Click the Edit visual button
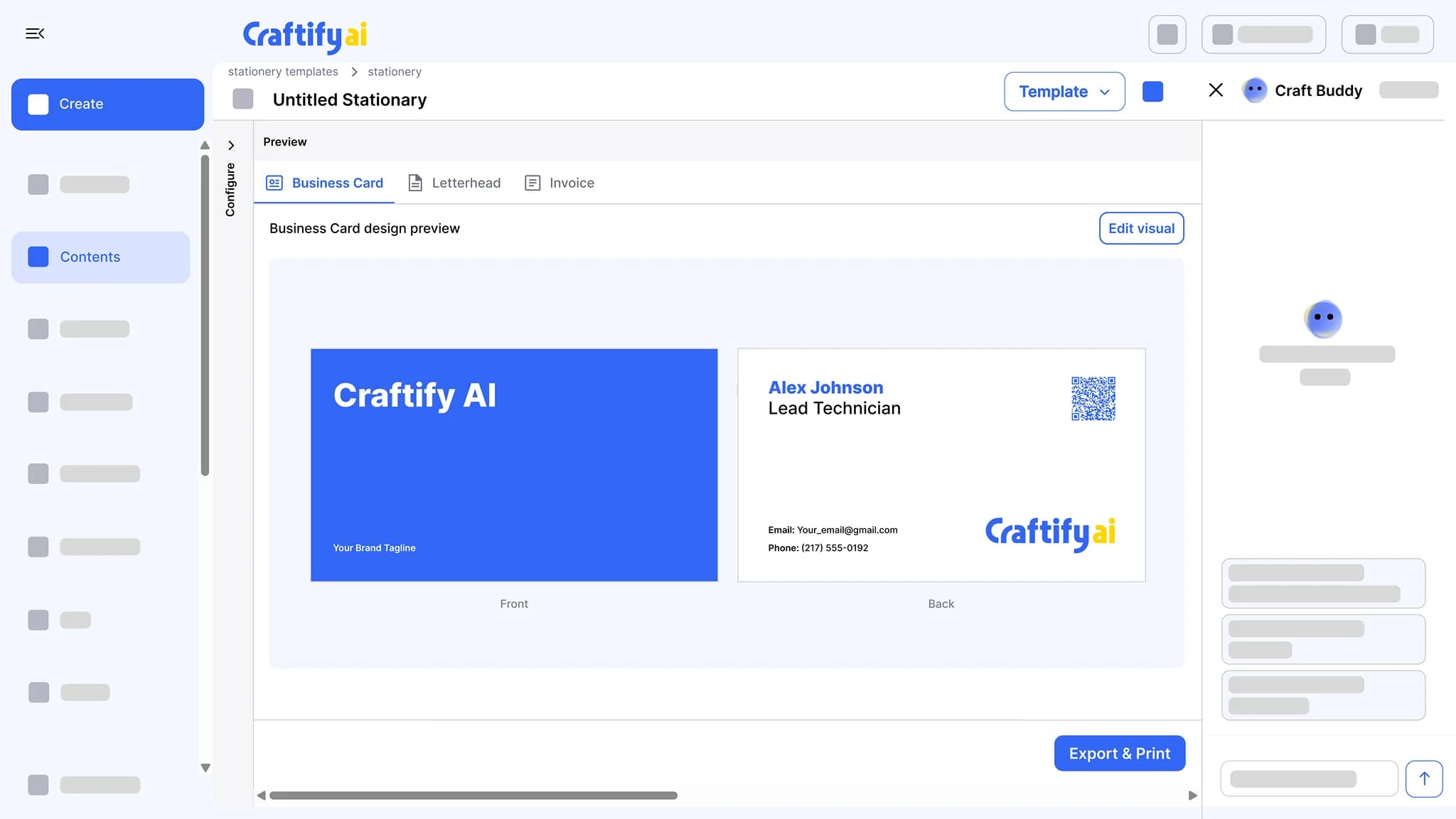Viewport: 1456px width, 819px height. pyautogui.click(x=1141, y=228)
